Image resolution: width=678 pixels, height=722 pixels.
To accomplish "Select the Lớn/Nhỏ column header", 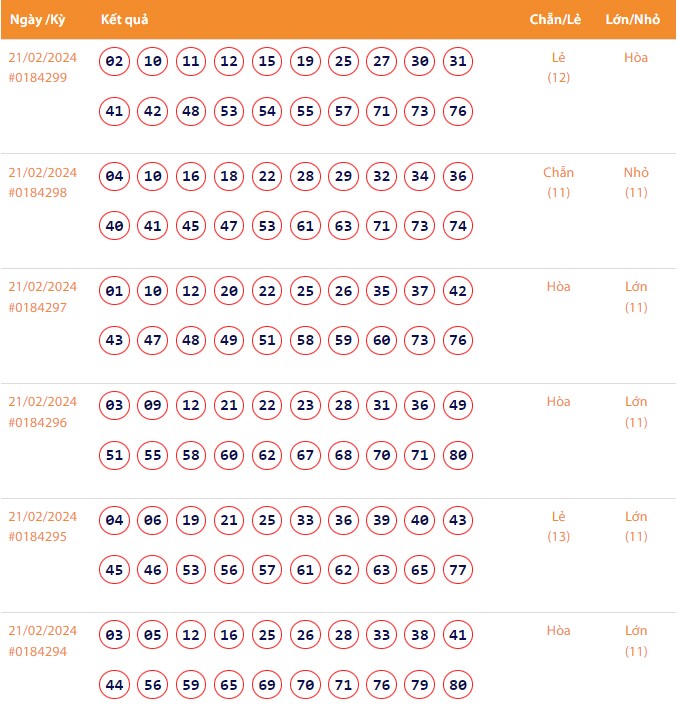I will click(x=635, y=20).
